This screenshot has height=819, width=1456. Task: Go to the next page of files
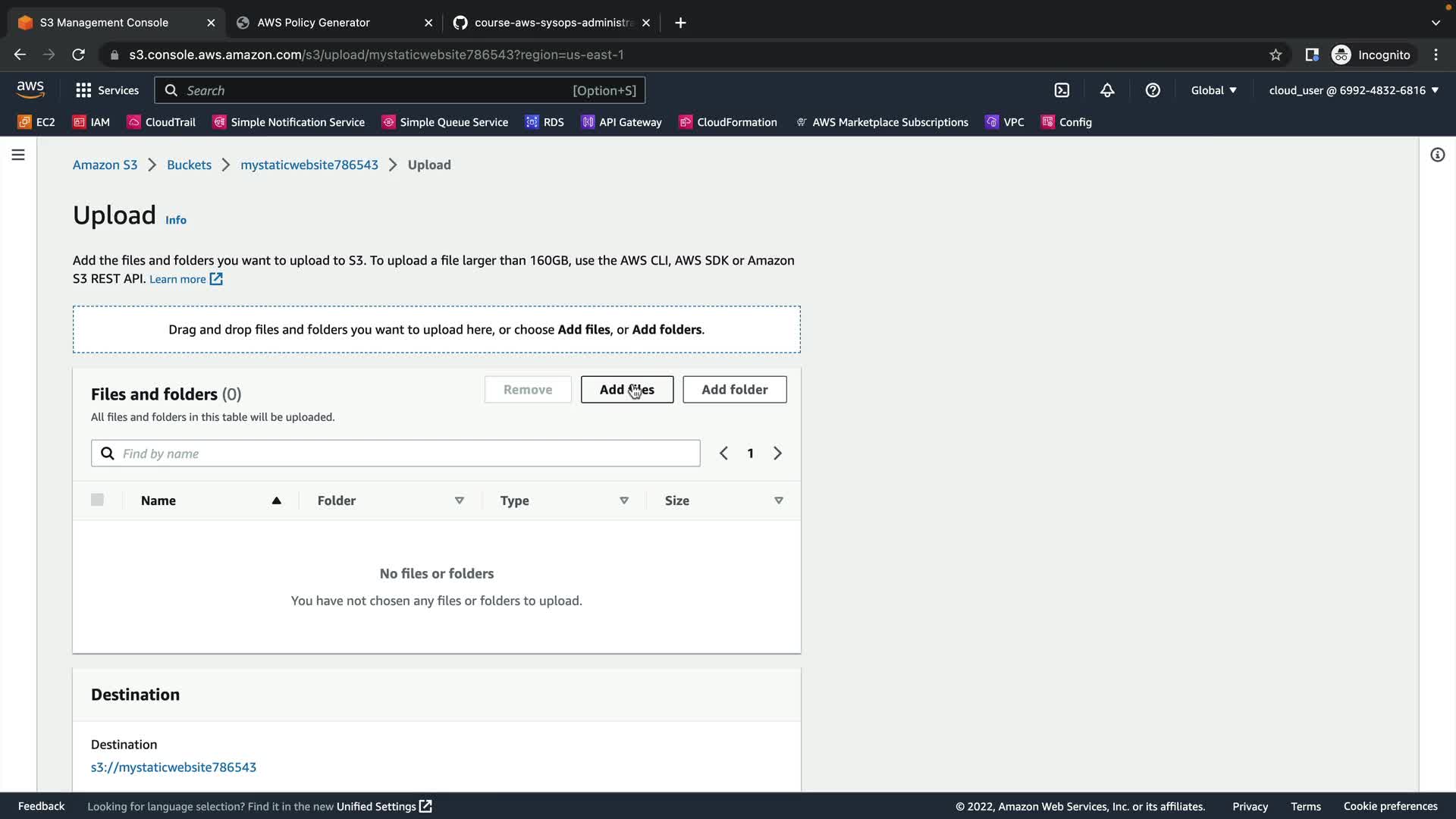pyautogui.click(x=777, y=453)
